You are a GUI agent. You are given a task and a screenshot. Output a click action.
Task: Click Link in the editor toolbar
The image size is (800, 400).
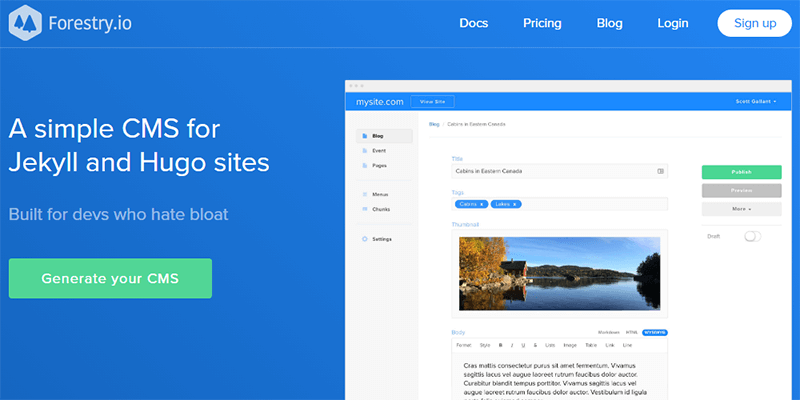[610, 345]
